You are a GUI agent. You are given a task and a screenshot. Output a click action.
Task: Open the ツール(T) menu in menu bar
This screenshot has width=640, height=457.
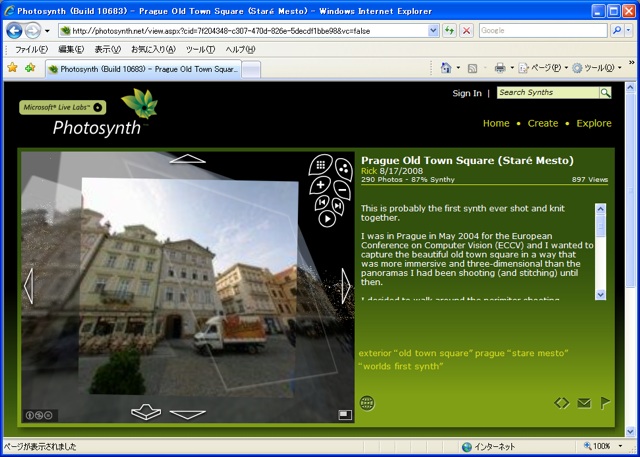click(200, 50)
